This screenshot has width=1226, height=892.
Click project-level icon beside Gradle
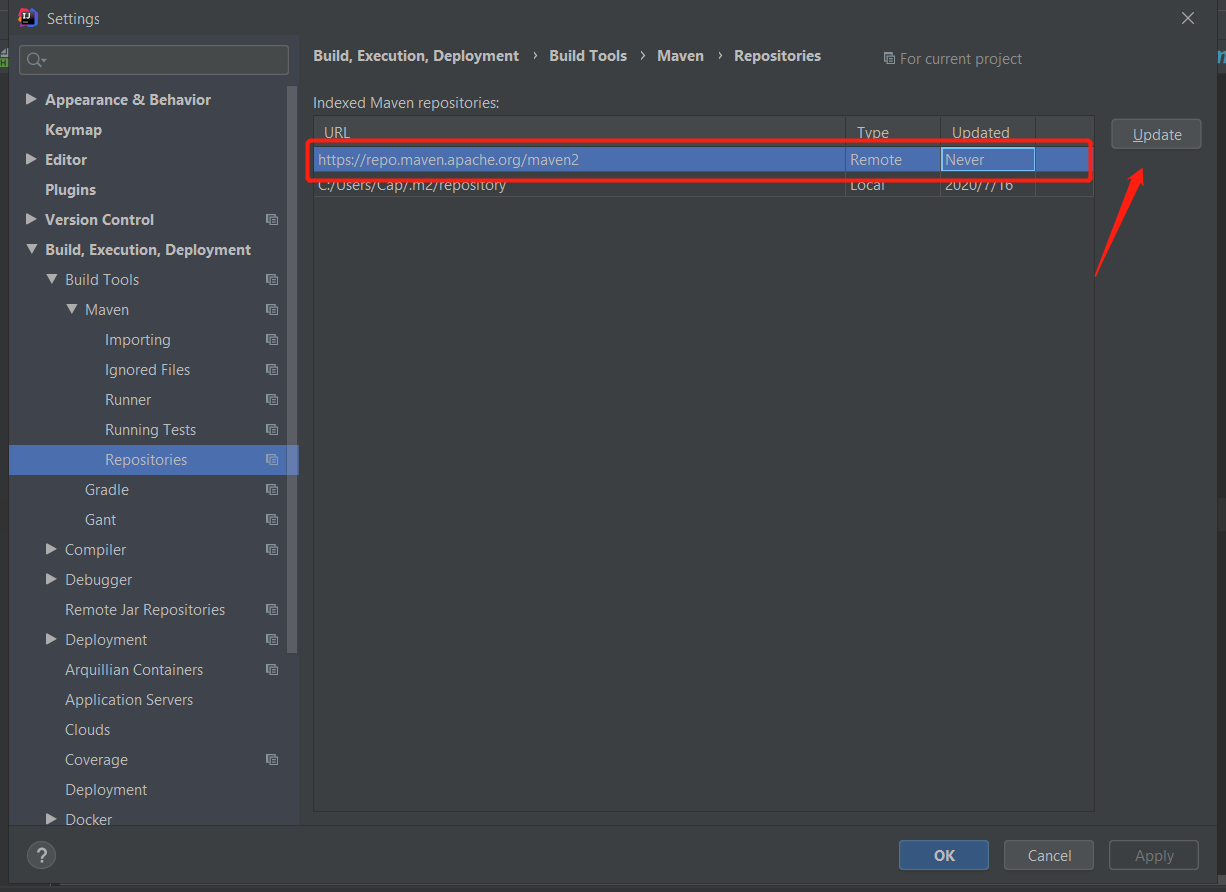tap(272, 490)
